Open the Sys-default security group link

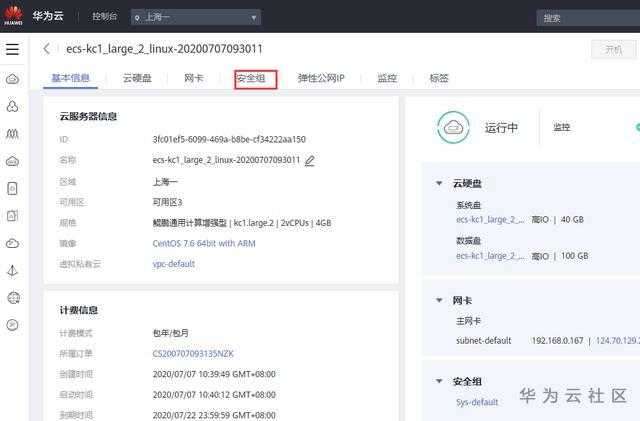tap(477, 402)
